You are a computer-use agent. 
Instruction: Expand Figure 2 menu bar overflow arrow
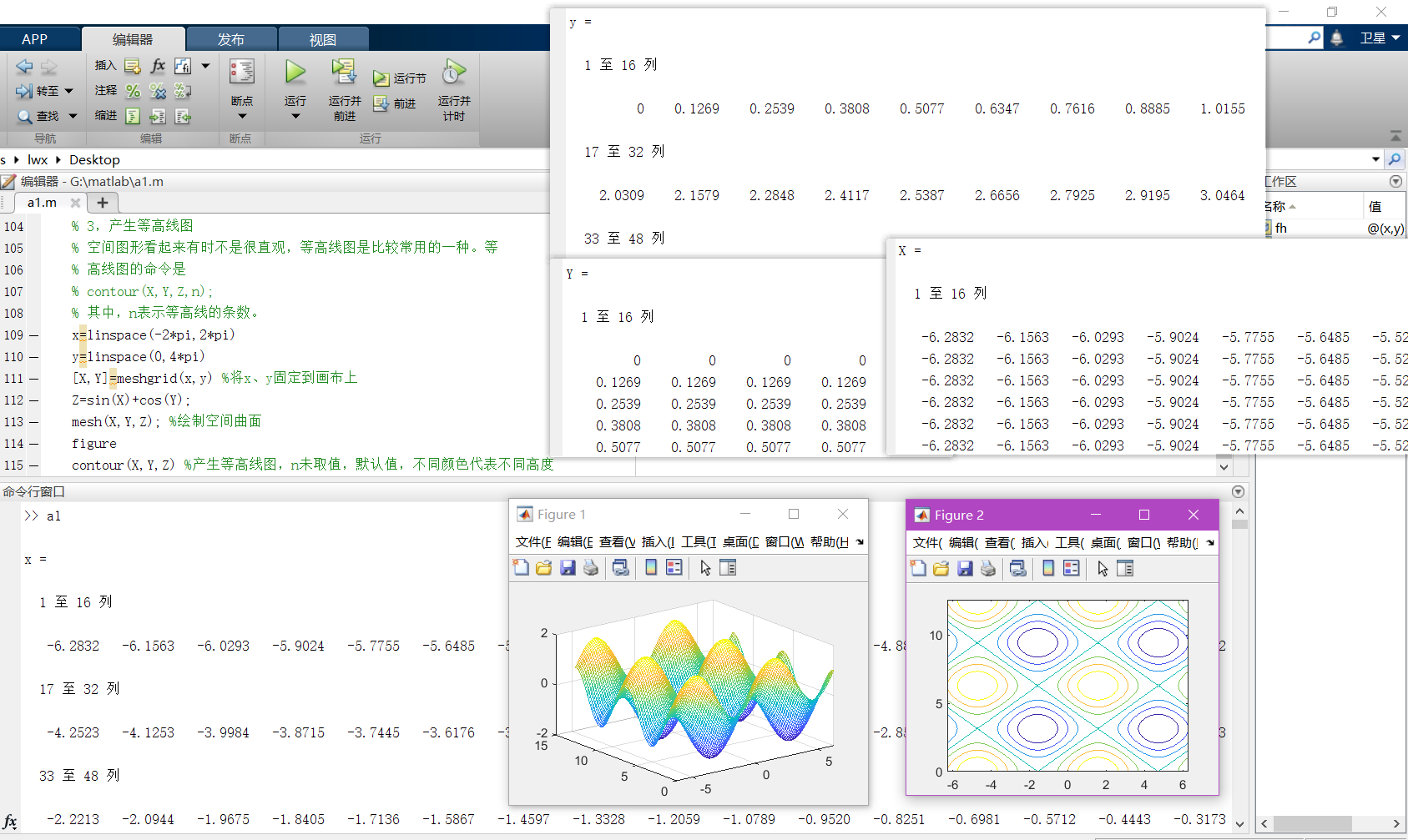(x=1210, y=543)
